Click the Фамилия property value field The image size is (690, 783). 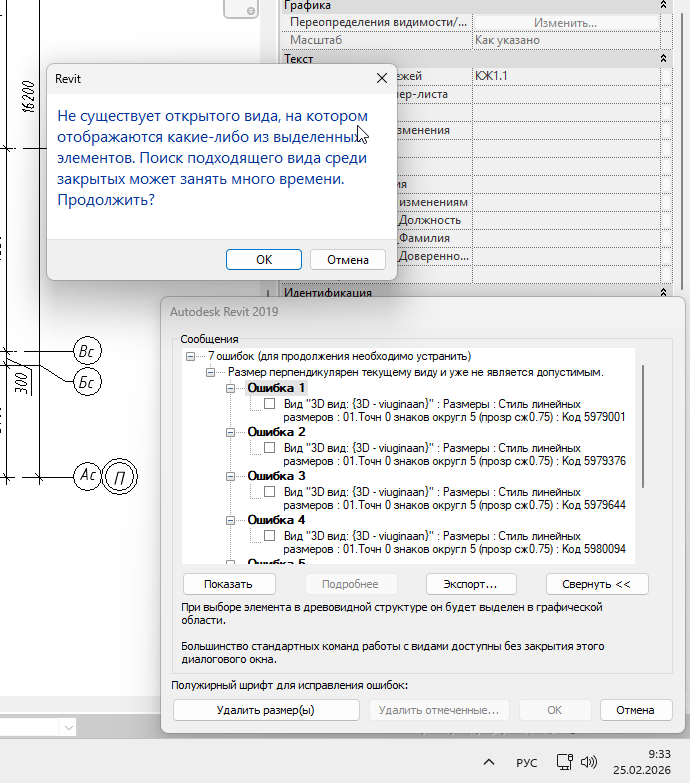(x=566, y=238)
